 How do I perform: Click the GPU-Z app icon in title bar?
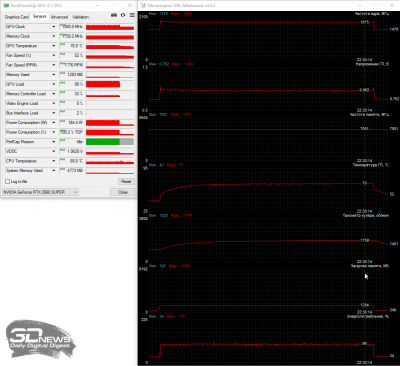click(x=6, y=6)
